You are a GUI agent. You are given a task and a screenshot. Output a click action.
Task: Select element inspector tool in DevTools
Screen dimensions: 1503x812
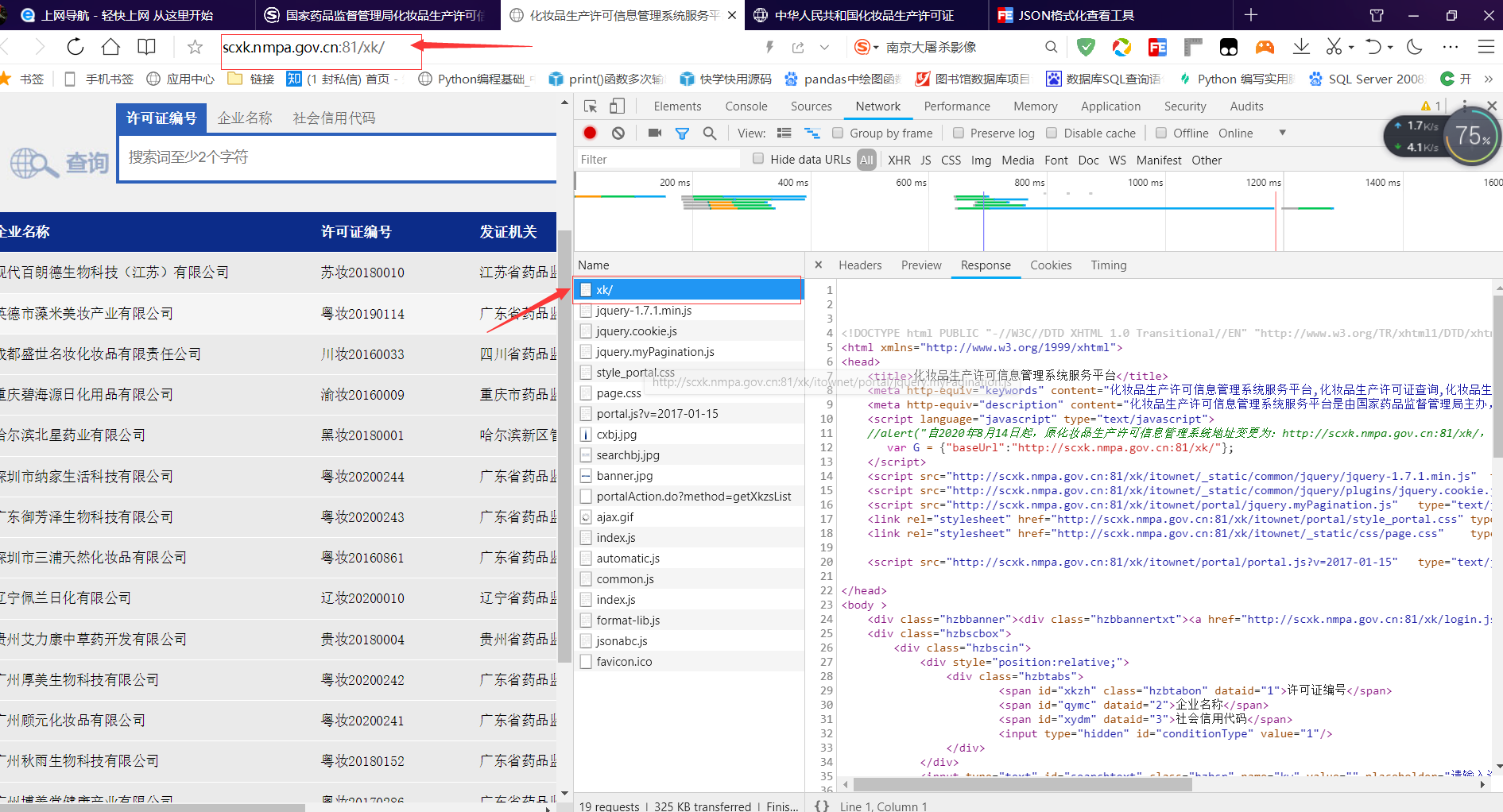[x=591, y=106]
